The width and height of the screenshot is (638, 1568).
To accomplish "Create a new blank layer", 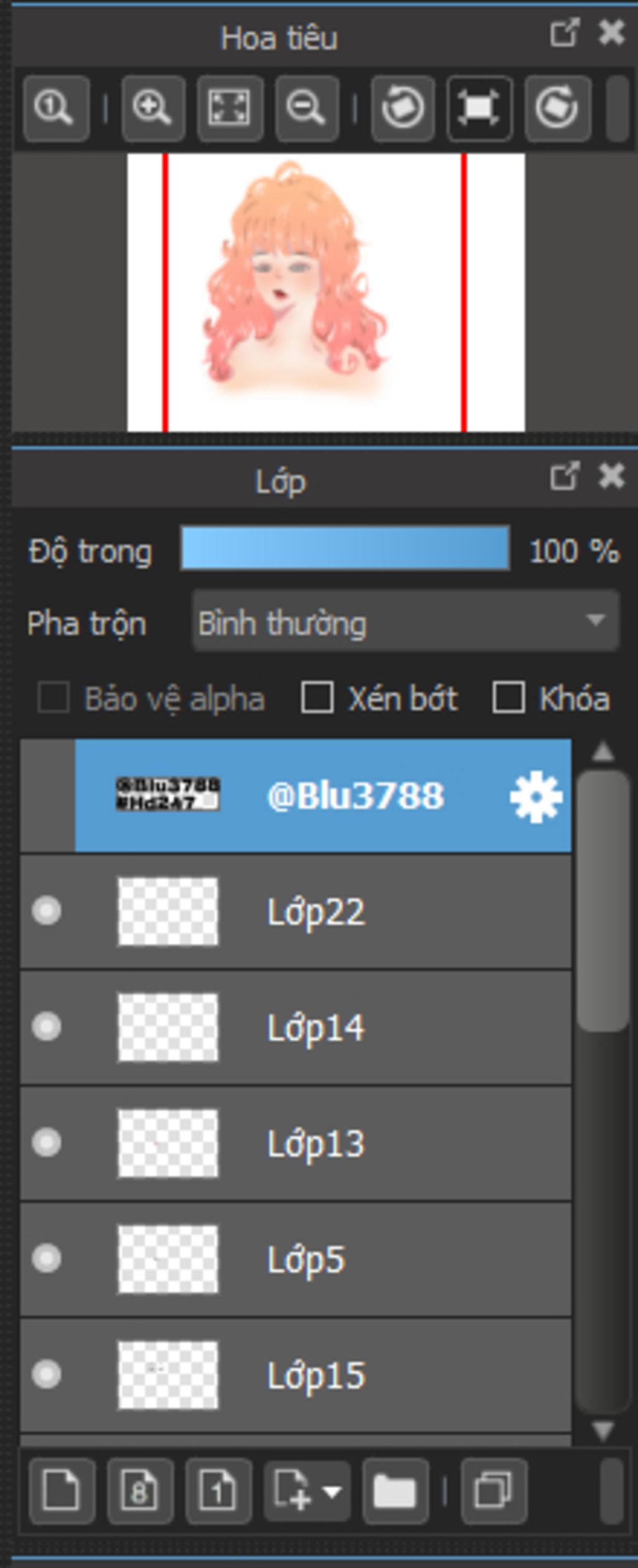I will [62, 1491].
